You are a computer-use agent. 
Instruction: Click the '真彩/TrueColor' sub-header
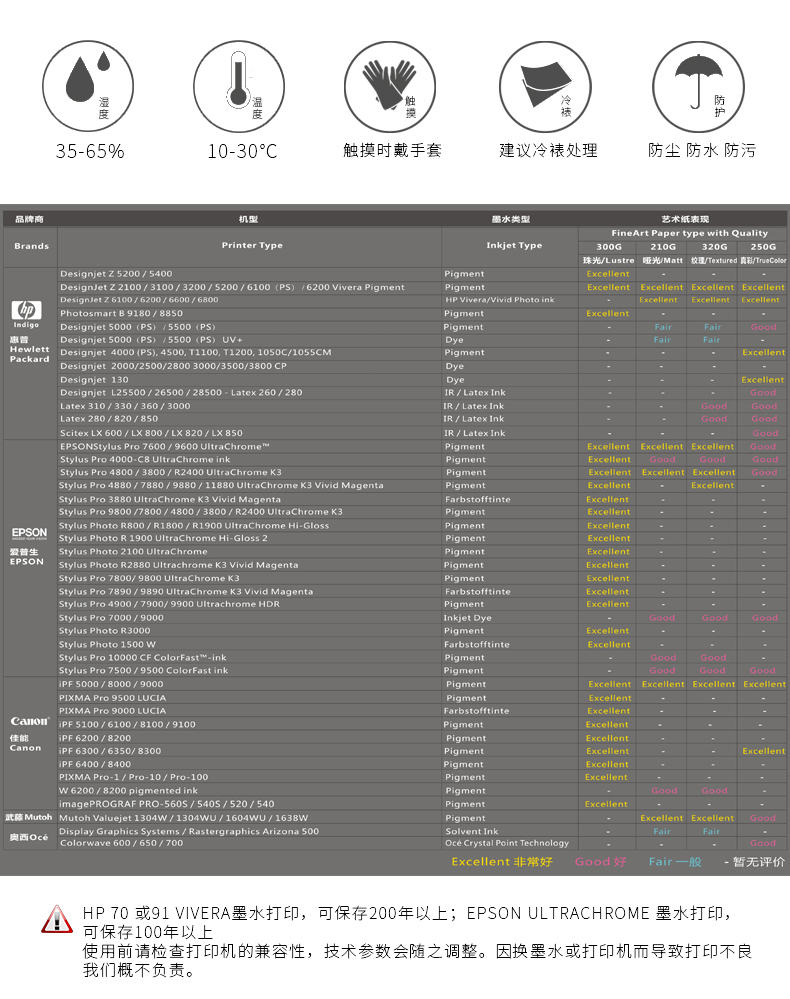tap(763, 261)
